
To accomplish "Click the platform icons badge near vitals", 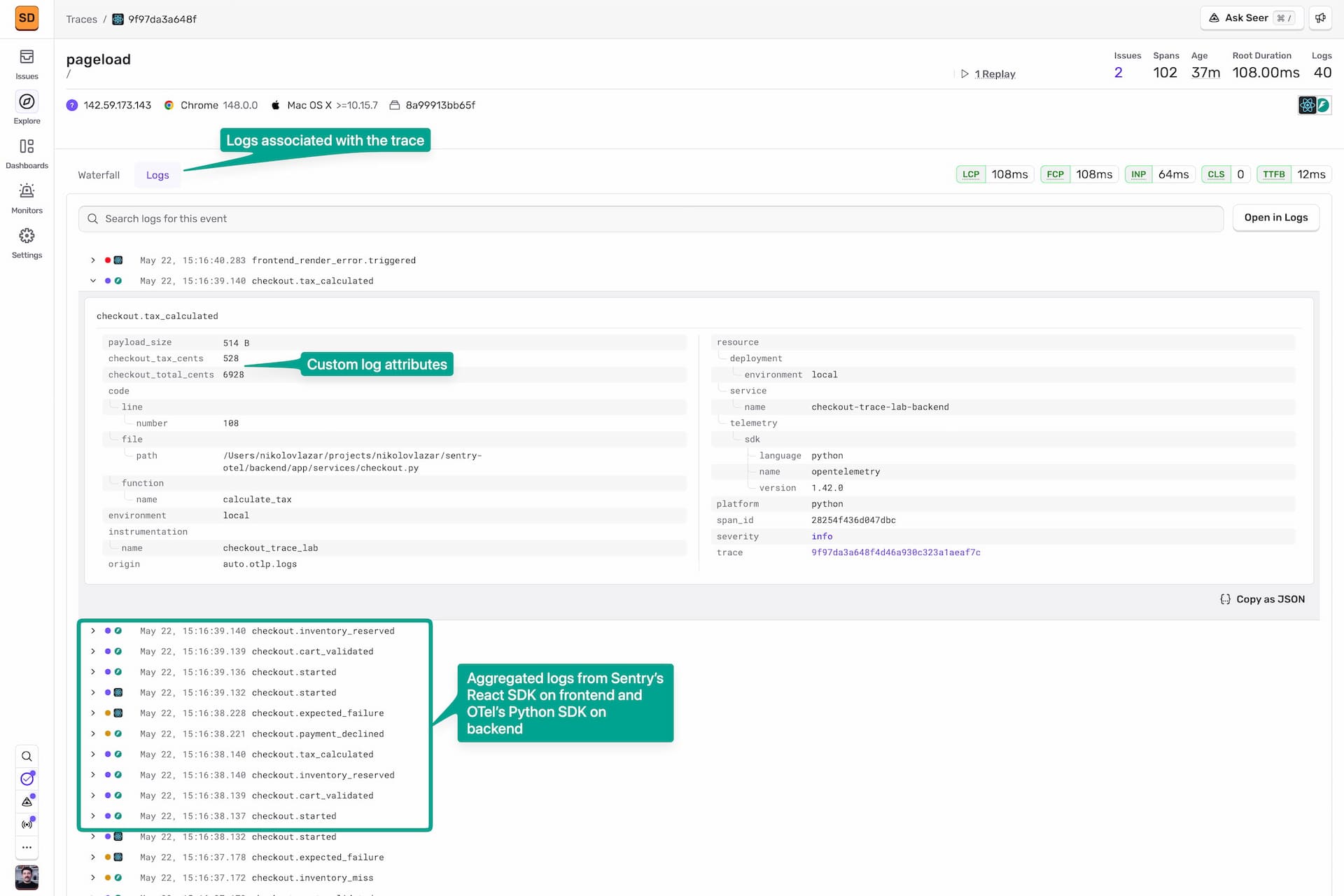I will tap(1315, 105).
